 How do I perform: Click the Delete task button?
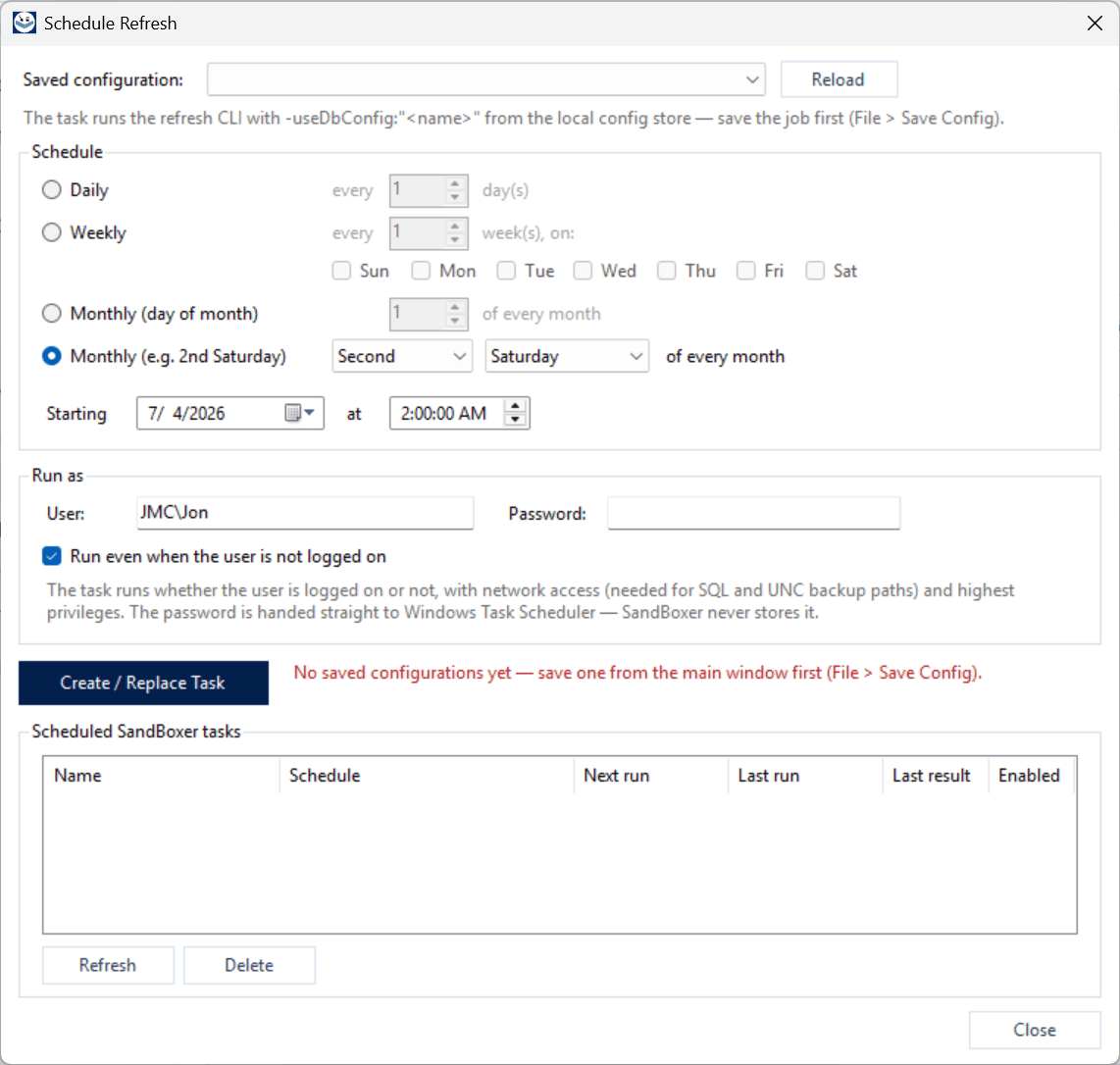[x=249, y=965]
